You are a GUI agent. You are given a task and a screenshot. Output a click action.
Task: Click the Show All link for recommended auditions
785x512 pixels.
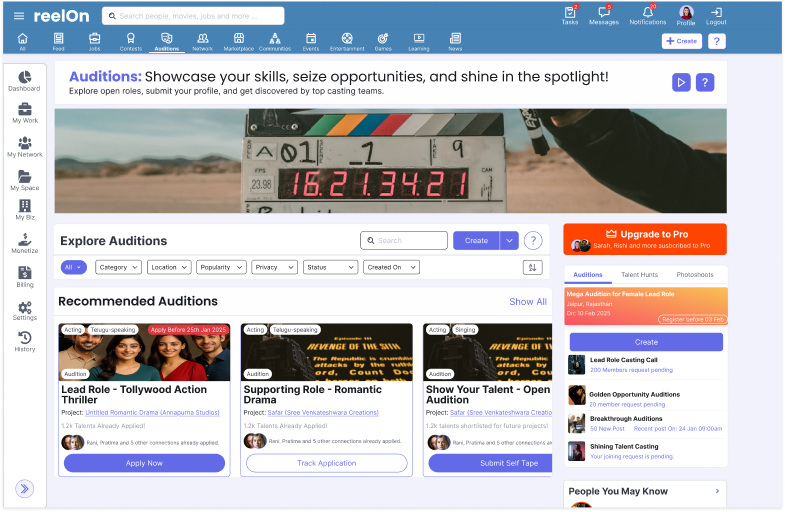527,301
